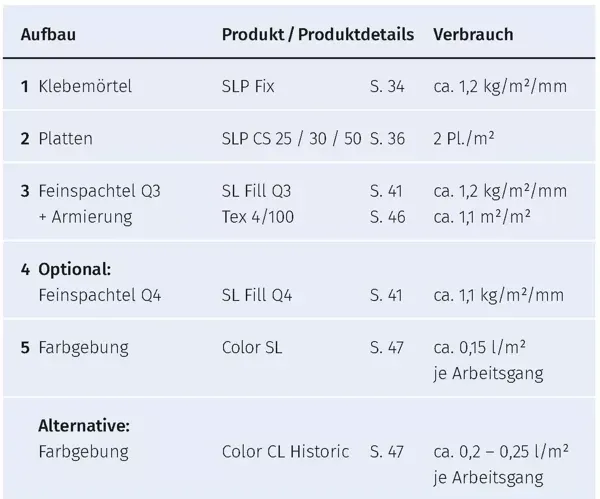Click the ca. 0,15 l/m² consumption value
This screenshot has height=499, width=600.
click(x=479, y=347)
